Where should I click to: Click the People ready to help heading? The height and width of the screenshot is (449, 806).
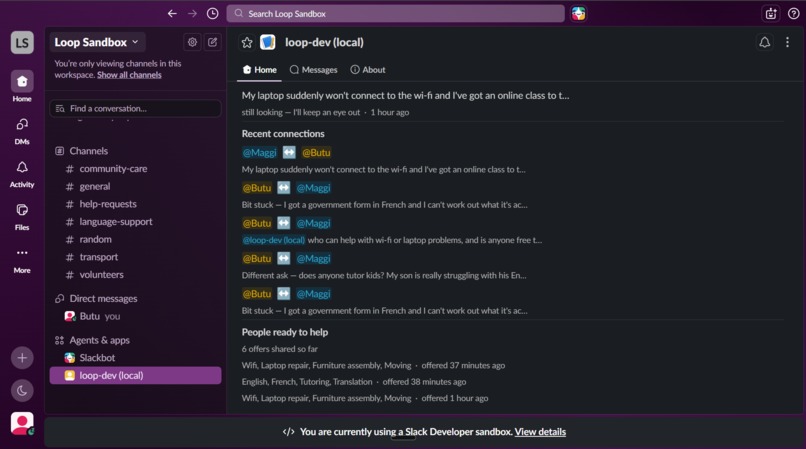coord(285,332)
